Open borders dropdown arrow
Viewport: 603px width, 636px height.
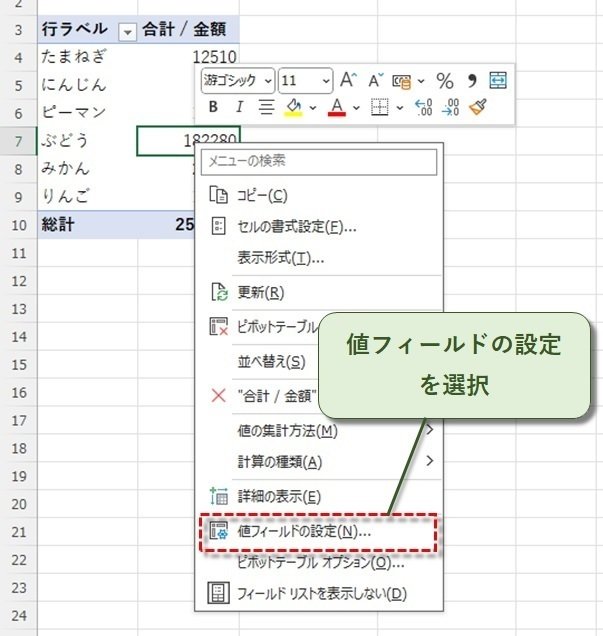pos(399,108)
